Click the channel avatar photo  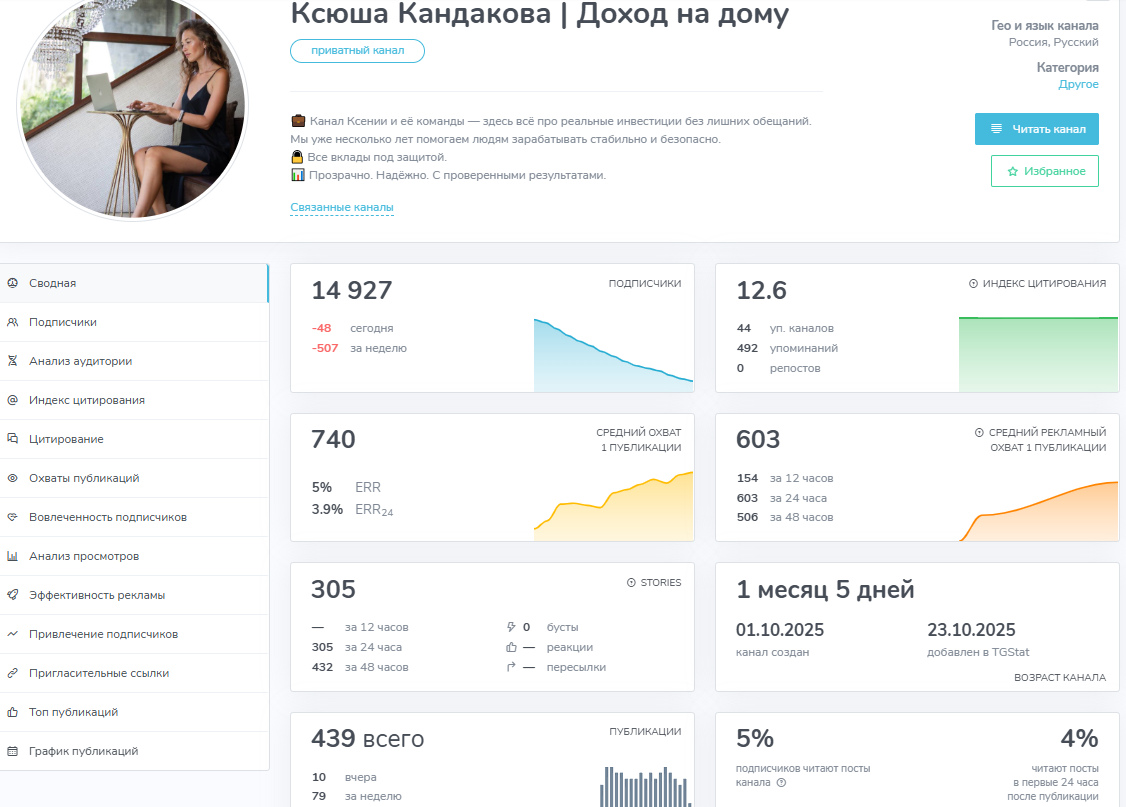point(131,107)
